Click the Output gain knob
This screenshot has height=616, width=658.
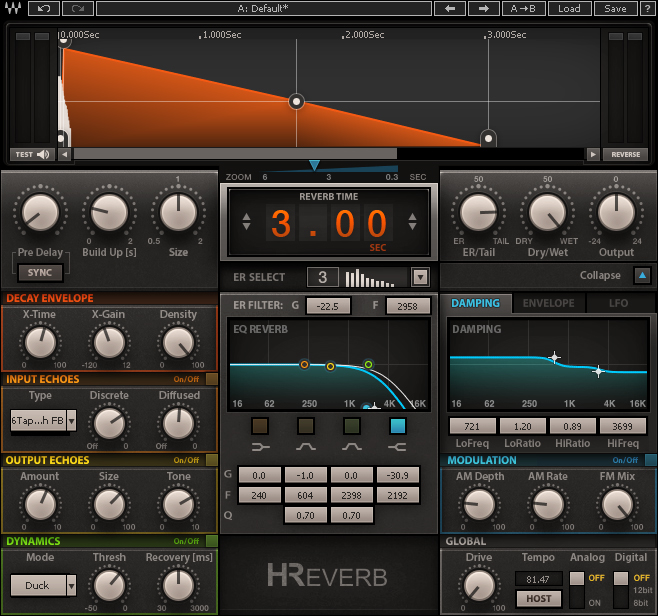point(616,213)
